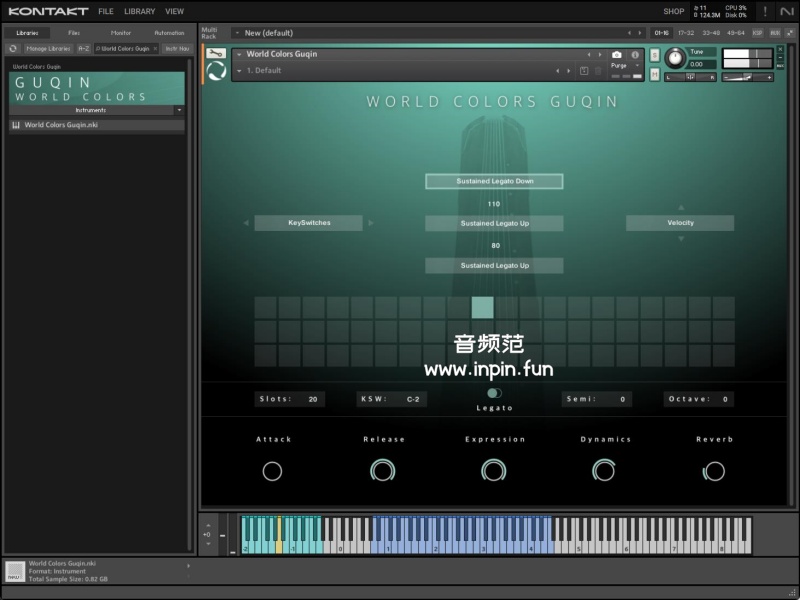Toggle the Legato switch
This screenshot has width=800, height=600.
494,393
